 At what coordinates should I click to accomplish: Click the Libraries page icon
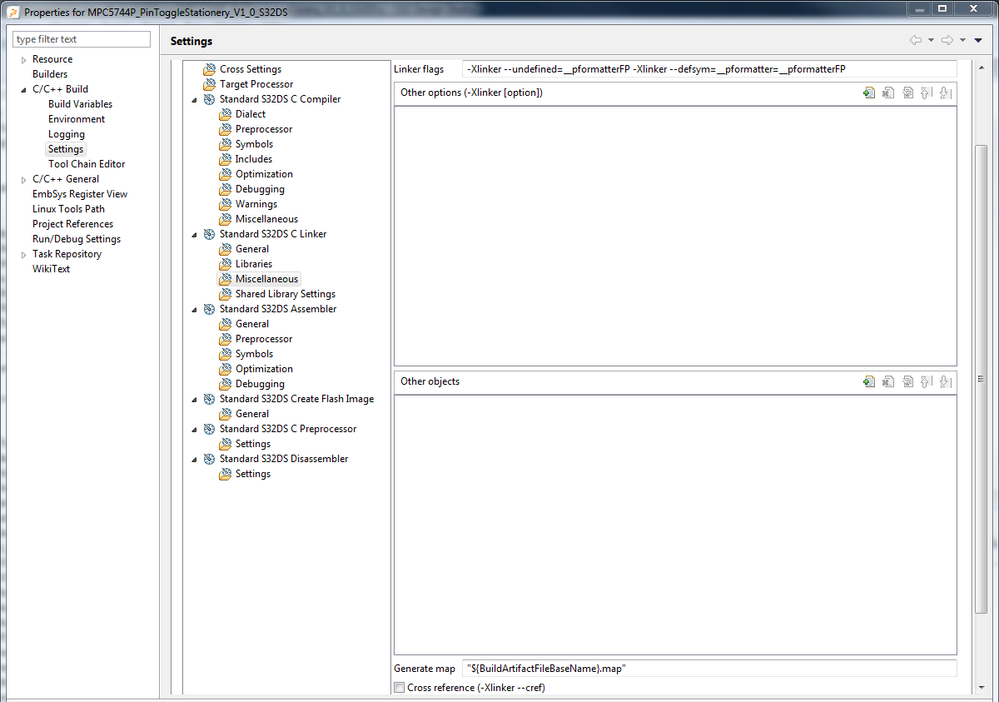pyautogui.click(x=225, y=264)
